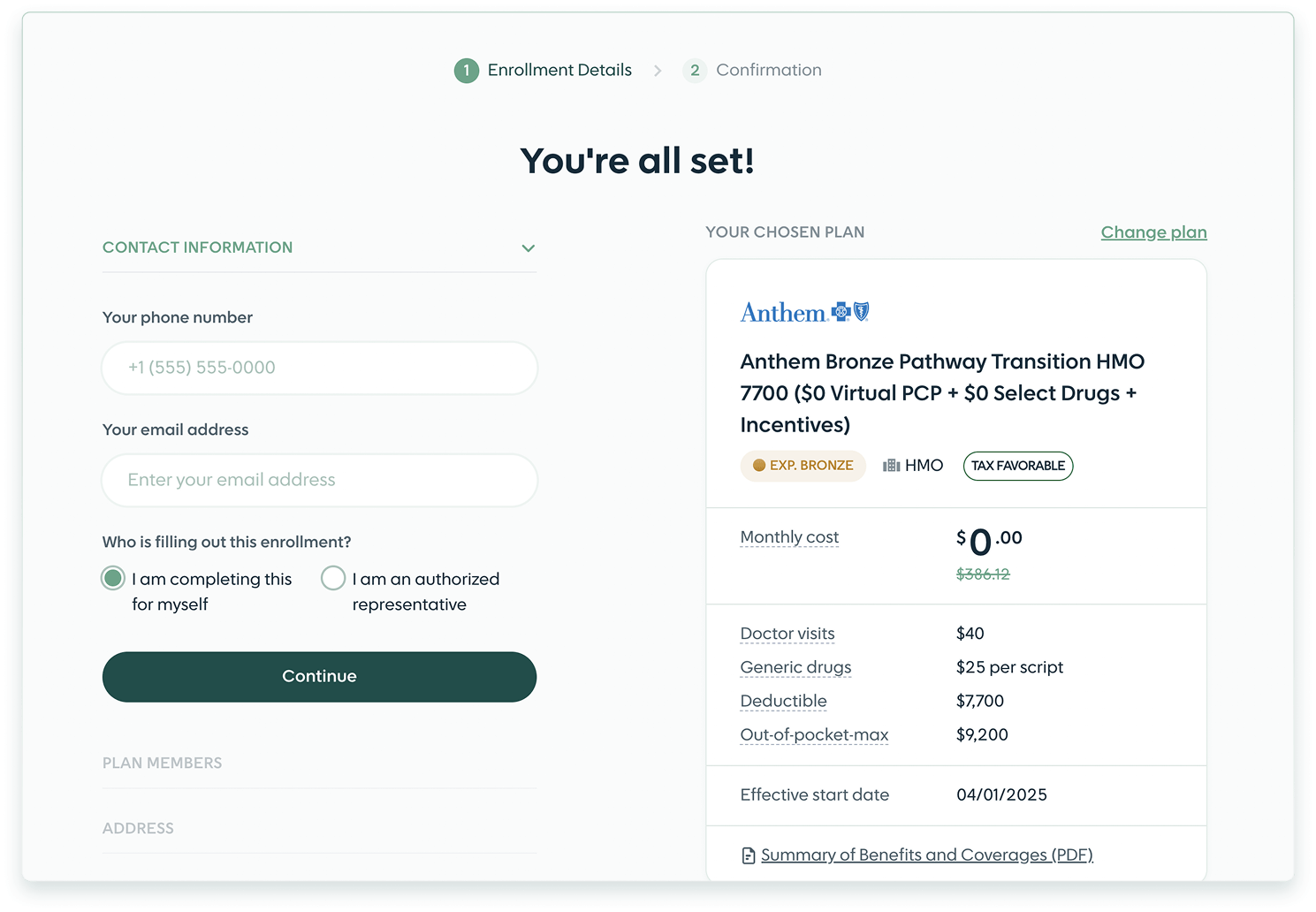
Task: Click the You're all set! heading
Action: 637,161
